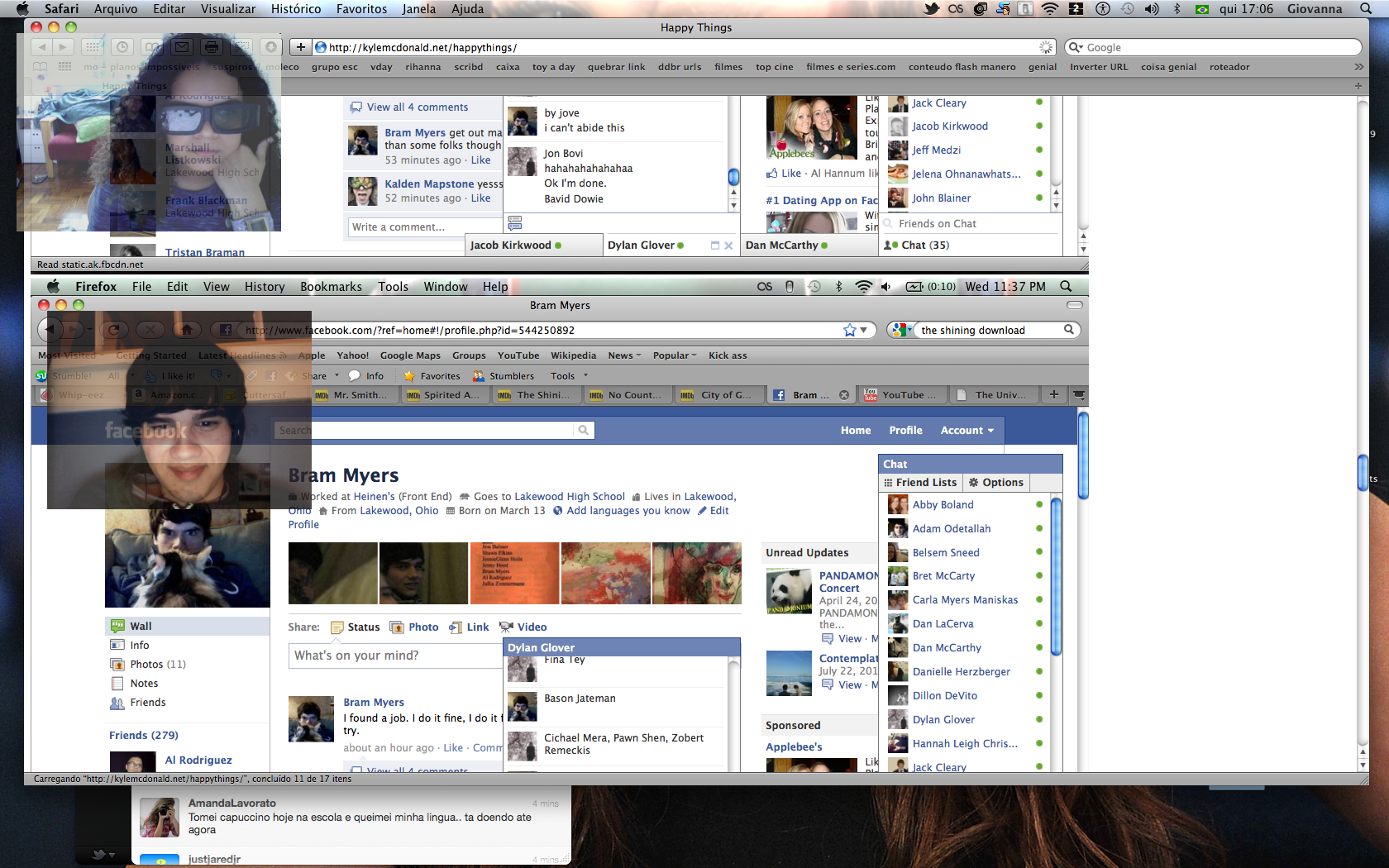Click Facebook 'Profile' in blue header
The height and width of the screenshot is (868, 1389).
905,430
